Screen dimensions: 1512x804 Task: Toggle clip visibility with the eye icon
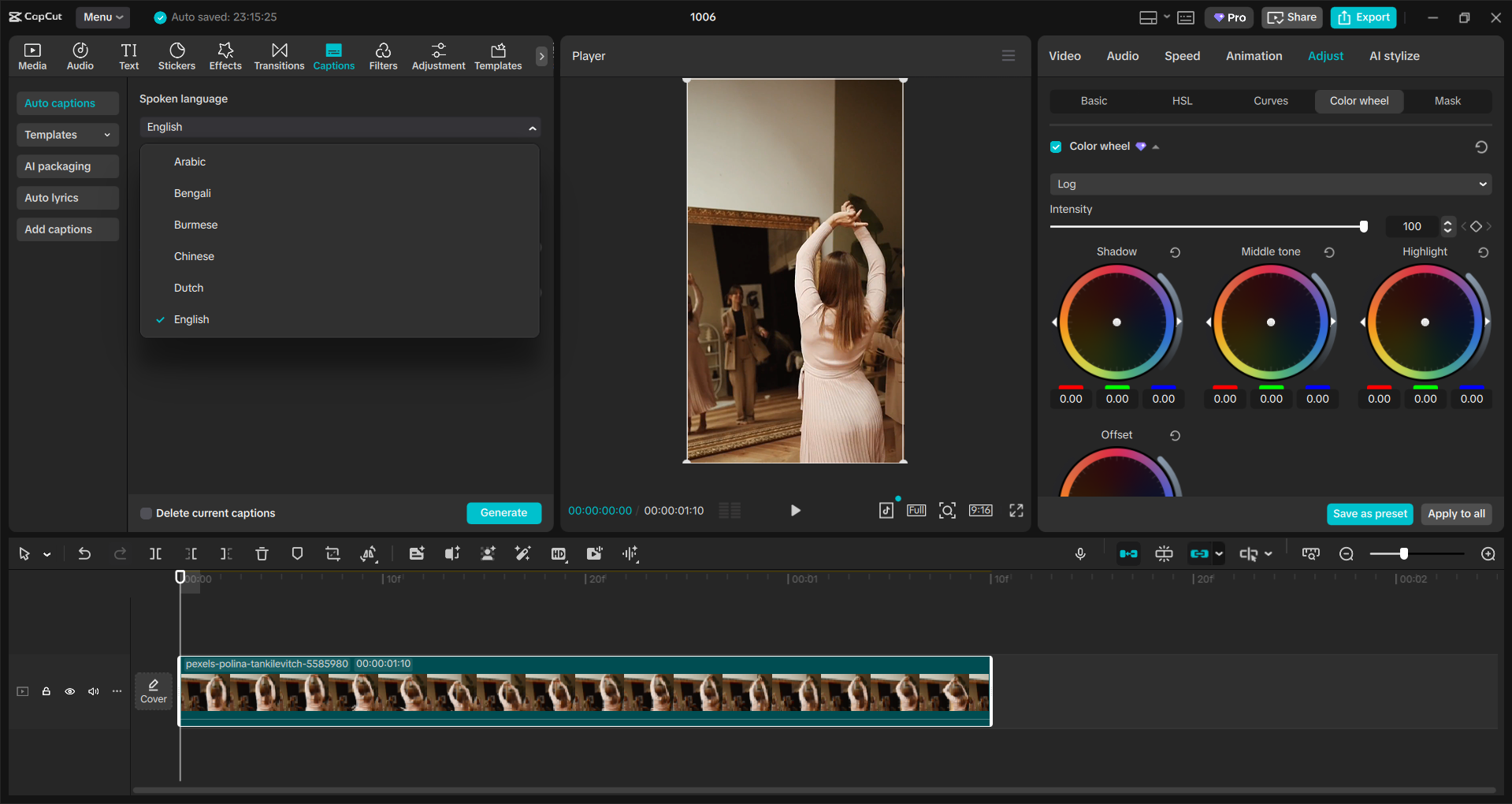(69, 691)
